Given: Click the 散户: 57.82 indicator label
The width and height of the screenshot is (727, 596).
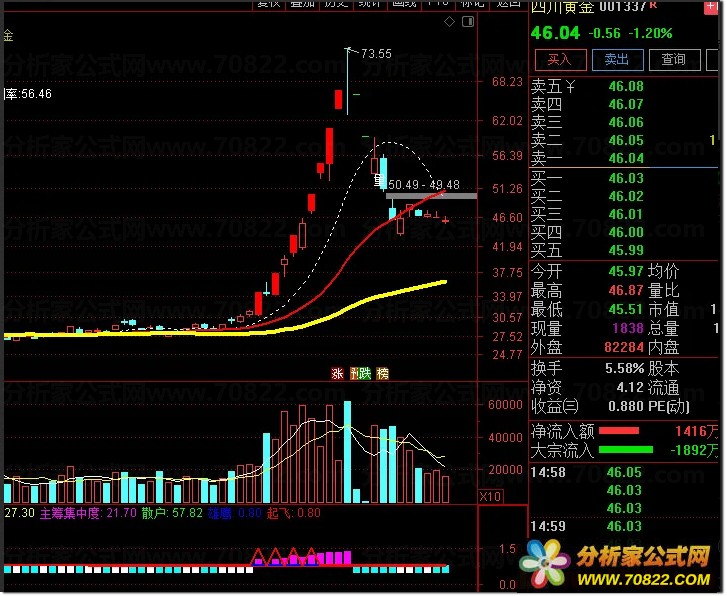Looking at the screenshot, I should pos(172,513).
